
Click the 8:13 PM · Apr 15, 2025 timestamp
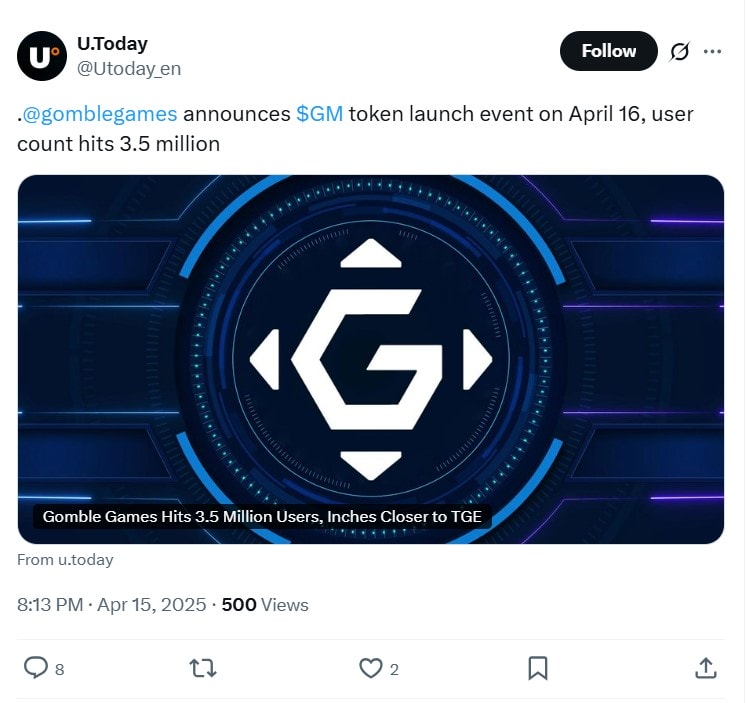[112, 605]
